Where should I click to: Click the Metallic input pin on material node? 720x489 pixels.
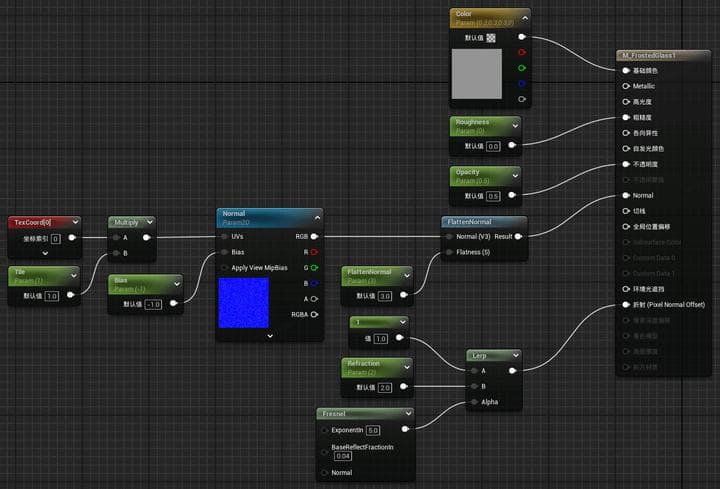coord(626,86)
